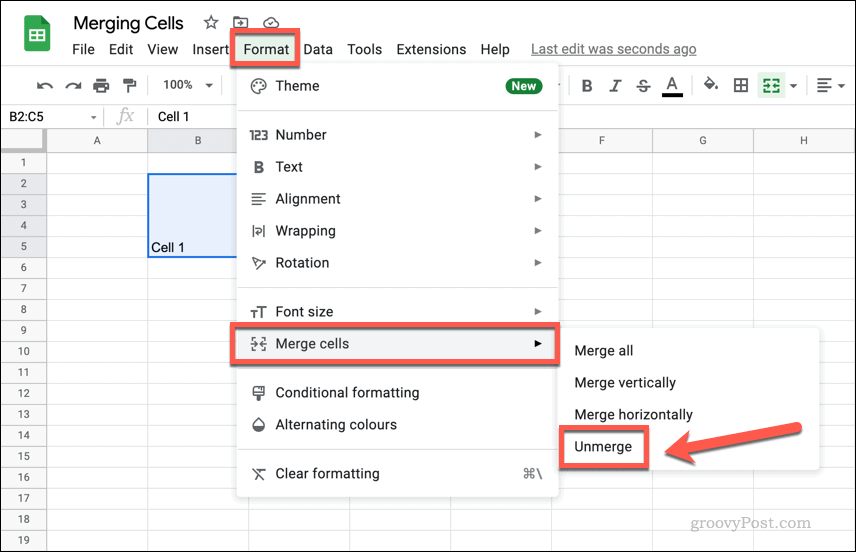Screen dimensions: 856x552
Task: Open the Help menu
Action: tap(495, 49)
